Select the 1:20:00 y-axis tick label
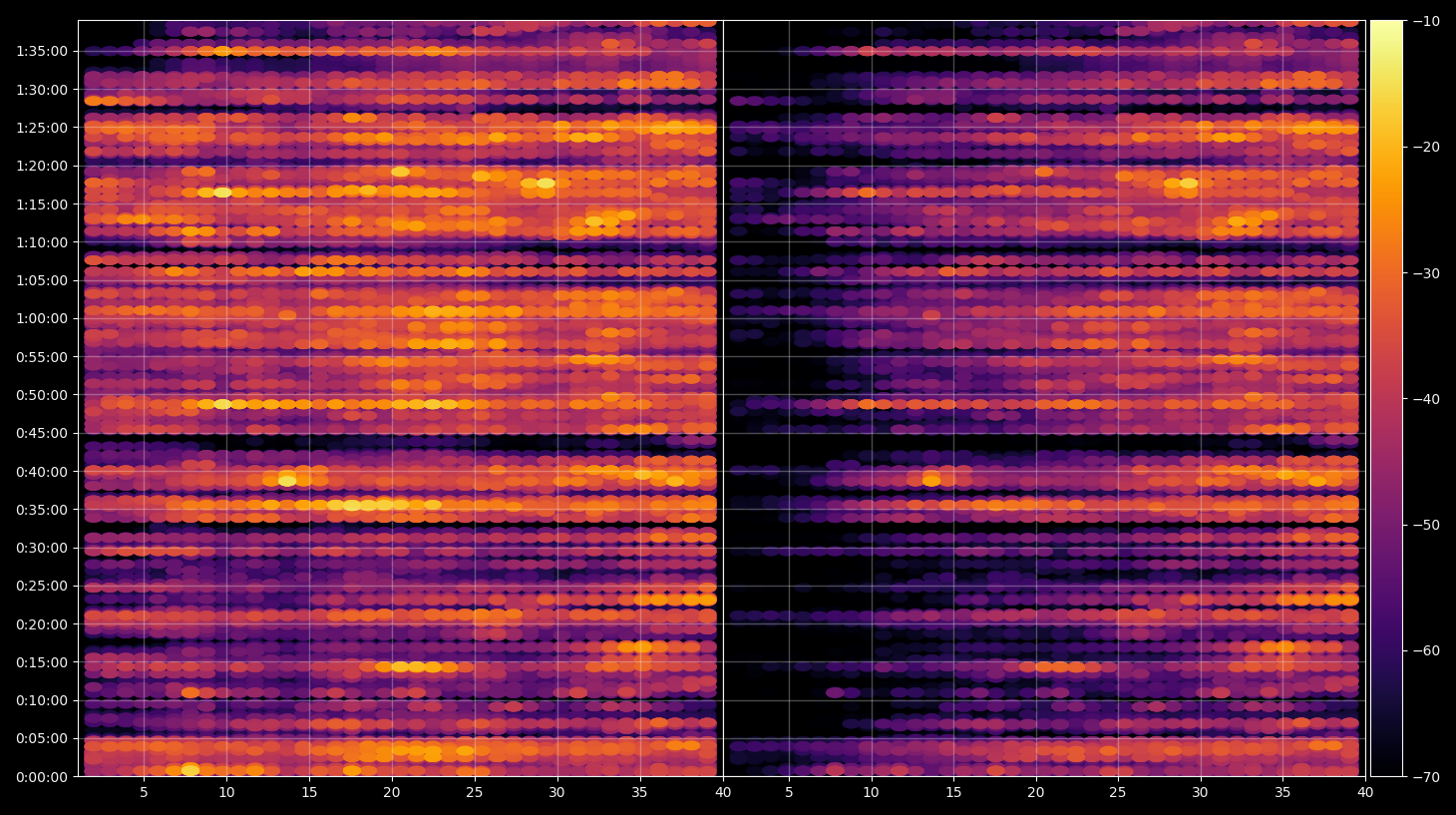 tap(42, 166)
